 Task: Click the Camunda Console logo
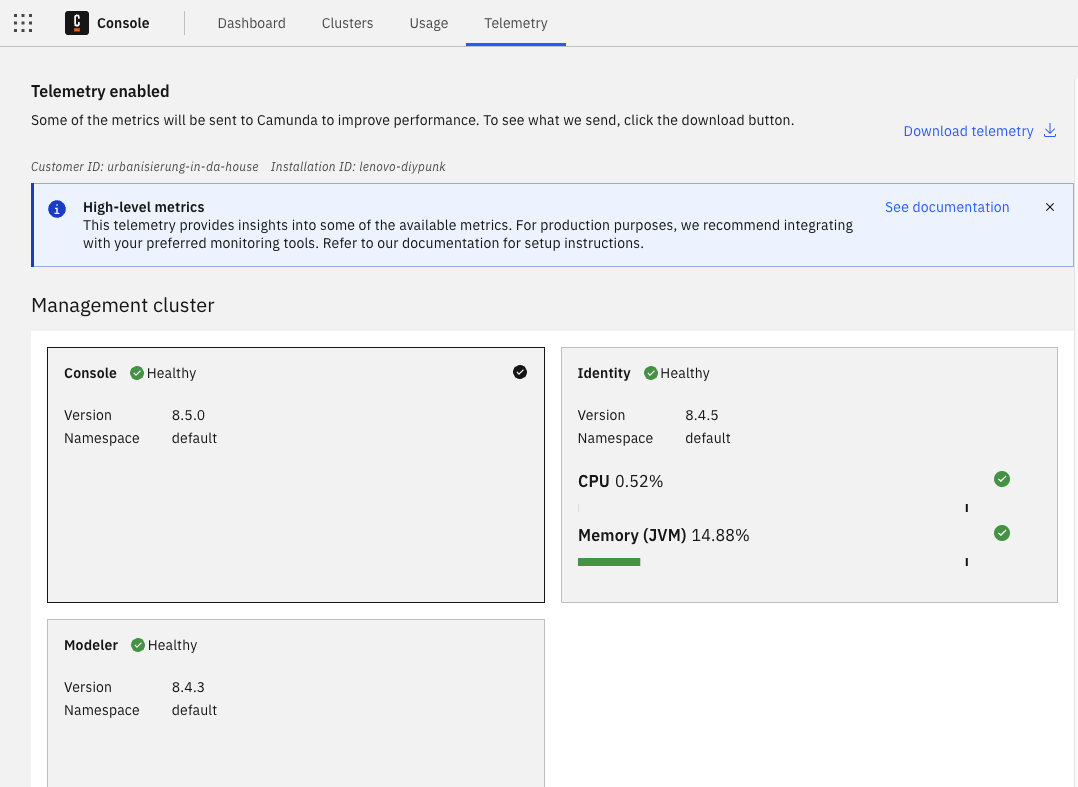pos(77,23)
